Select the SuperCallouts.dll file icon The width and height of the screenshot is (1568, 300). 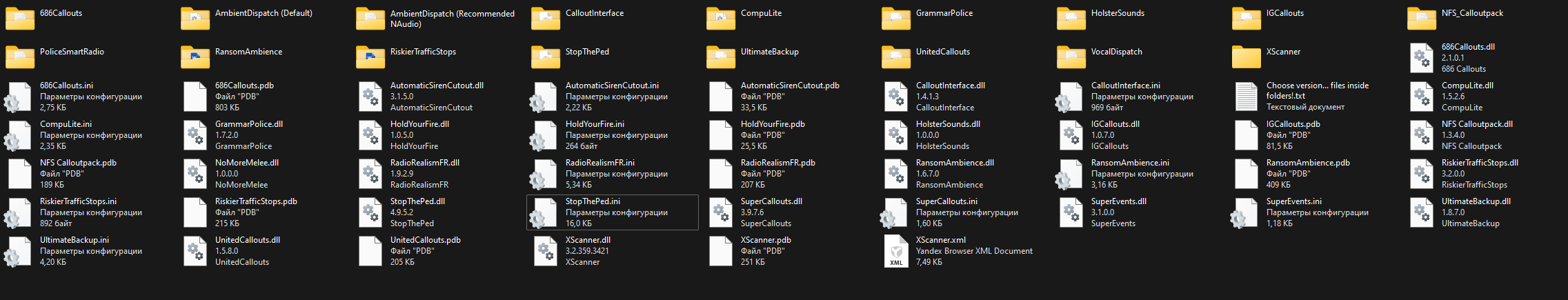(x=721, y=212)
